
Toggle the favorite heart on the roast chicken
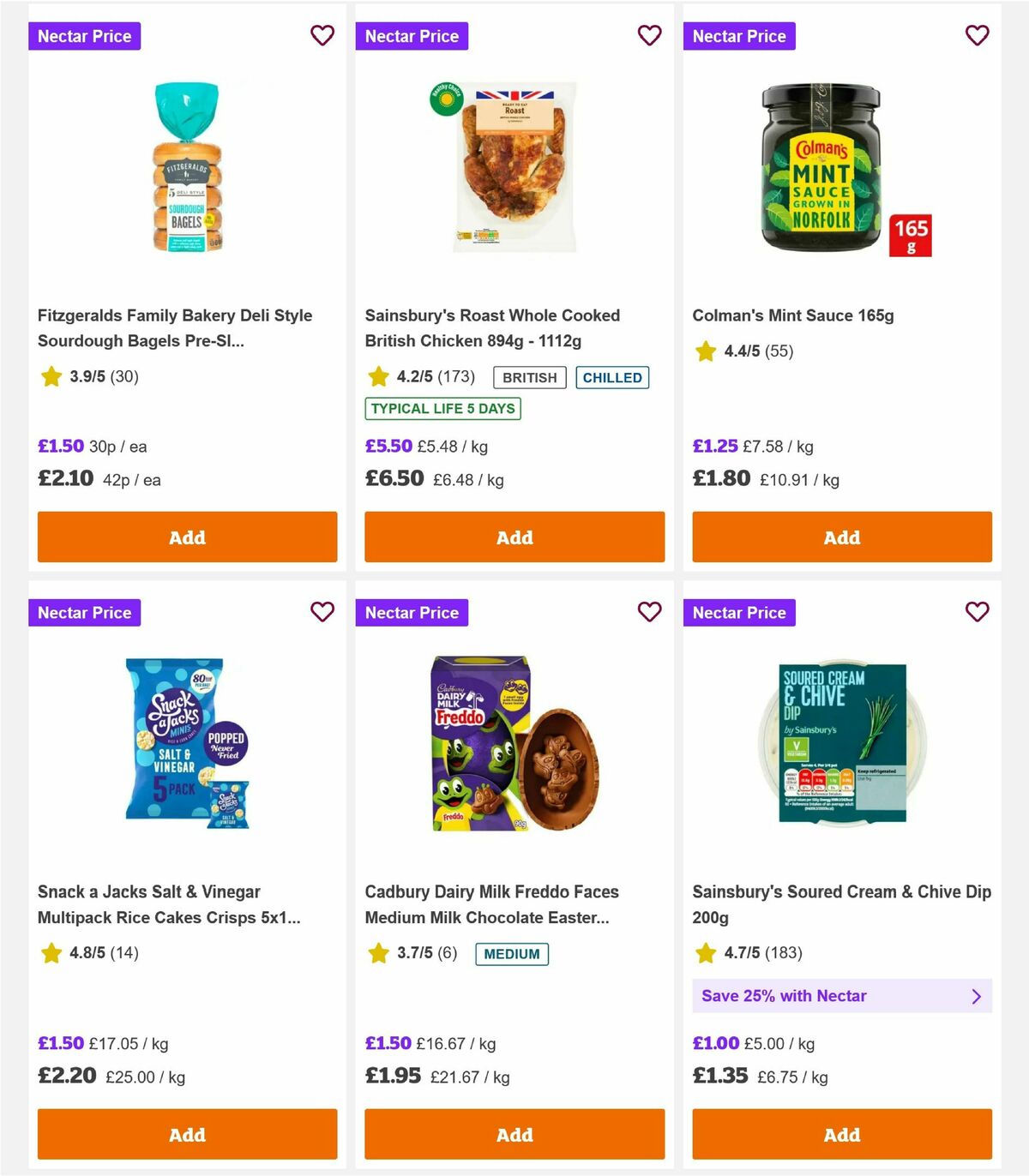click(649, 36)
